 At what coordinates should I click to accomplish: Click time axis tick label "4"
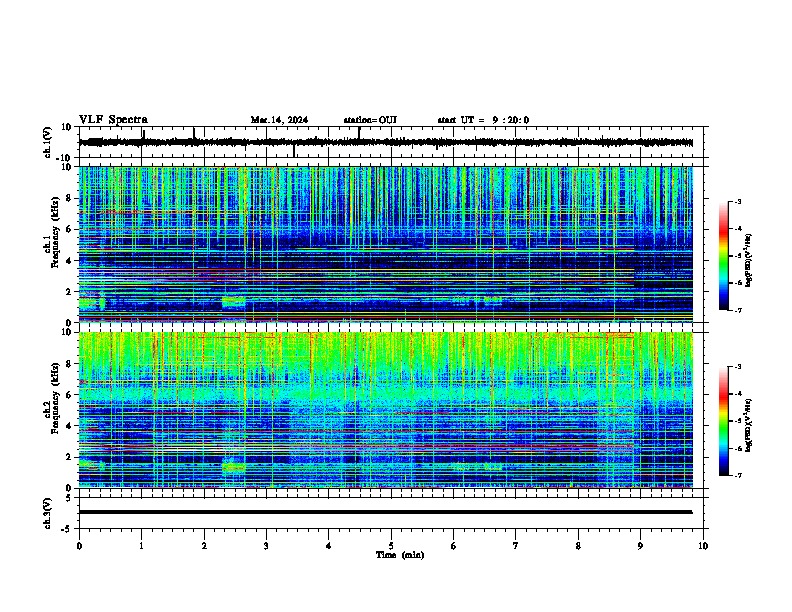[329, 546]
